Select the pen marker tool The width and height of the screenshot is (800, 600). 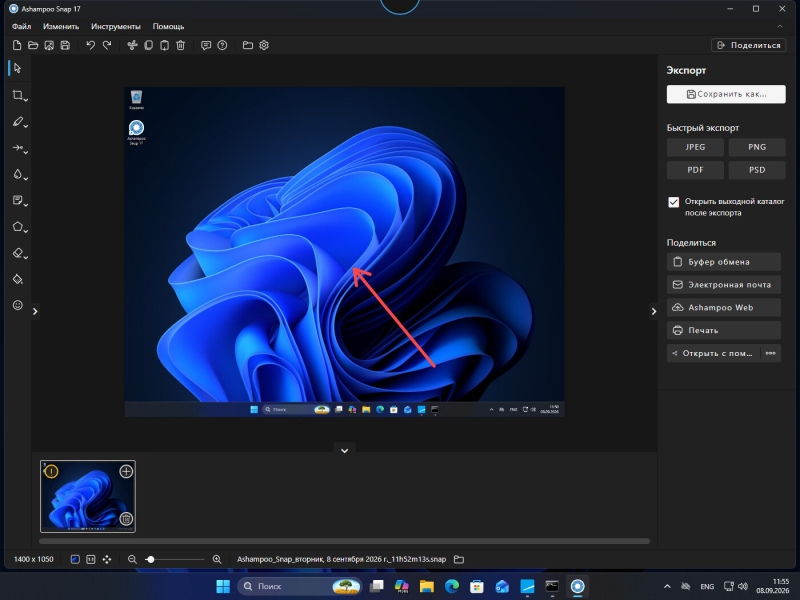pyautogui.click(x=17, y=121)
